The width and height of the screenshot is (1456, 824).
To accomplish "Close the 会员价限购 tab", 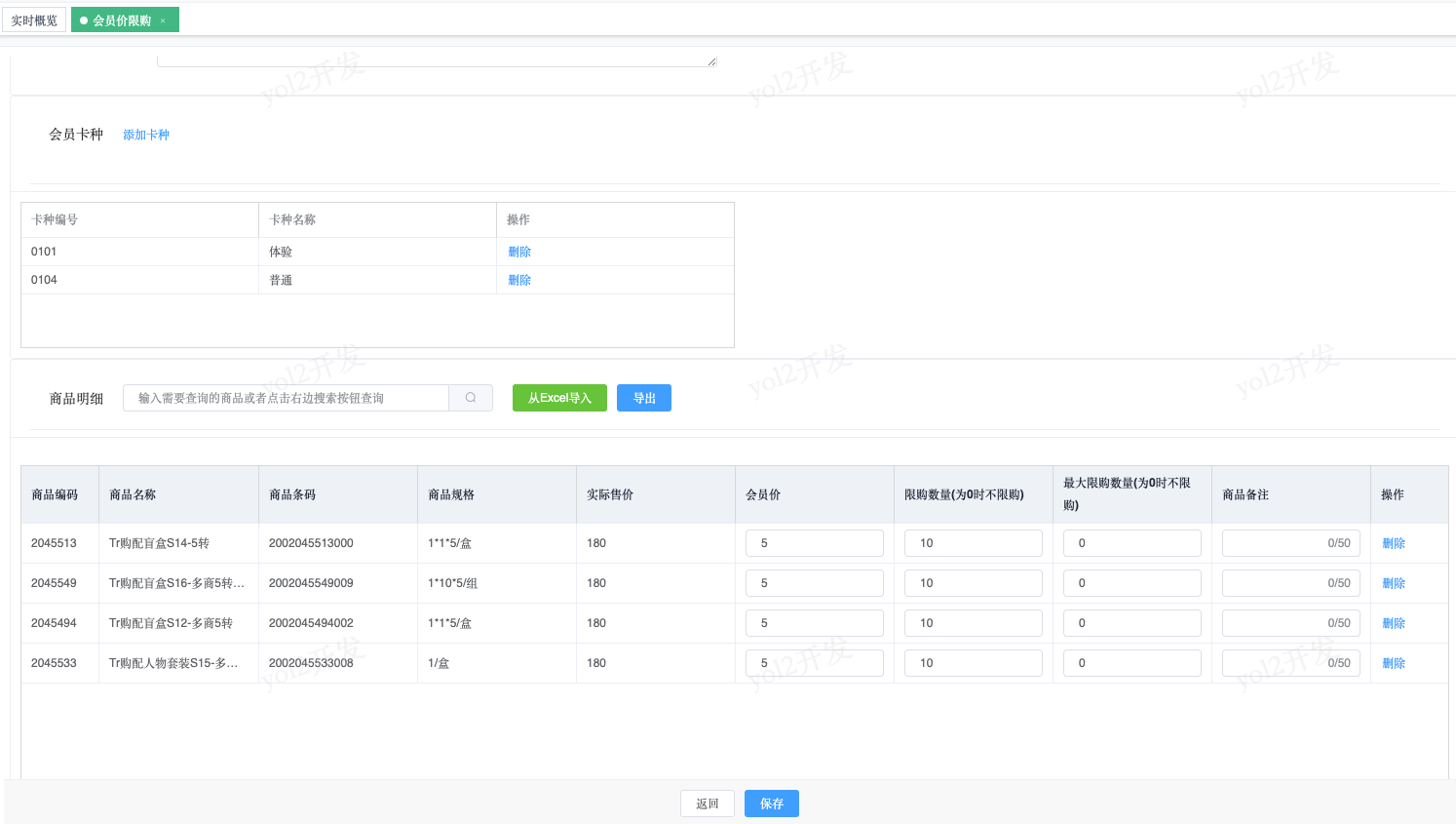I will coord(163,20).
